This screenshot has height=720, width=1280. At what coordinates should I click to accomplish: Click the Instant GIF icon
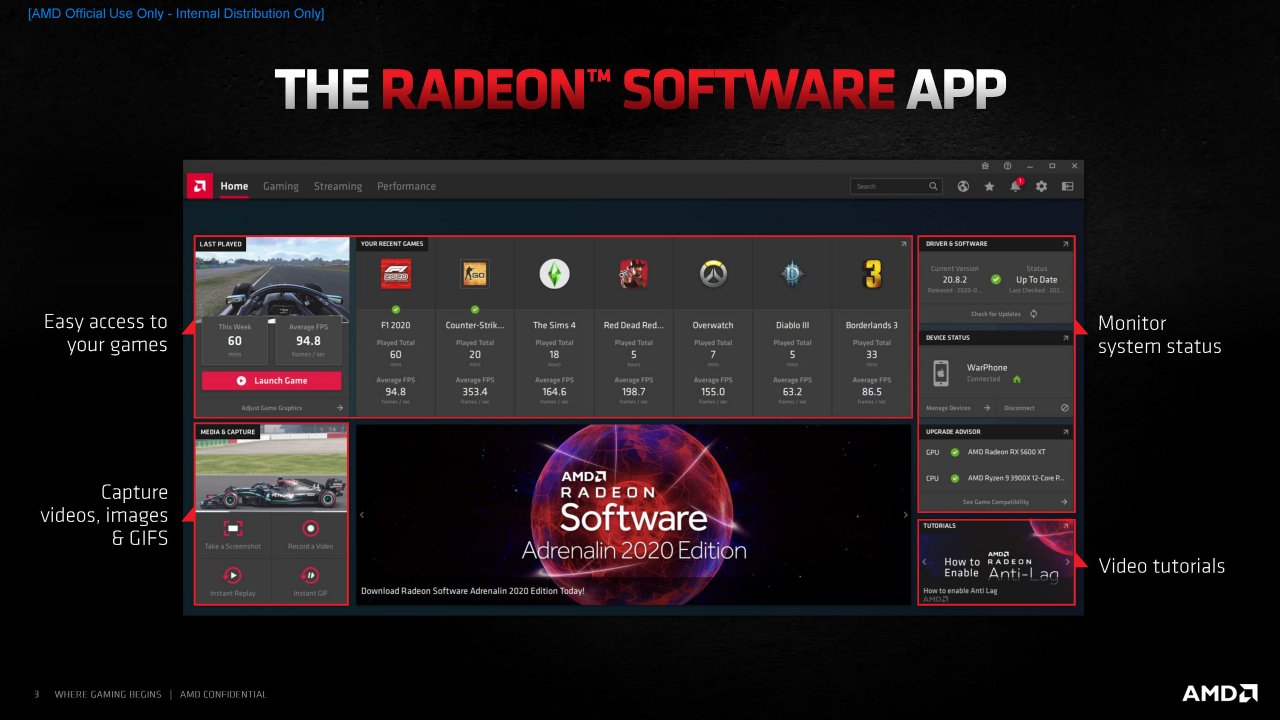pyautogui.click(x=311, y=575)
